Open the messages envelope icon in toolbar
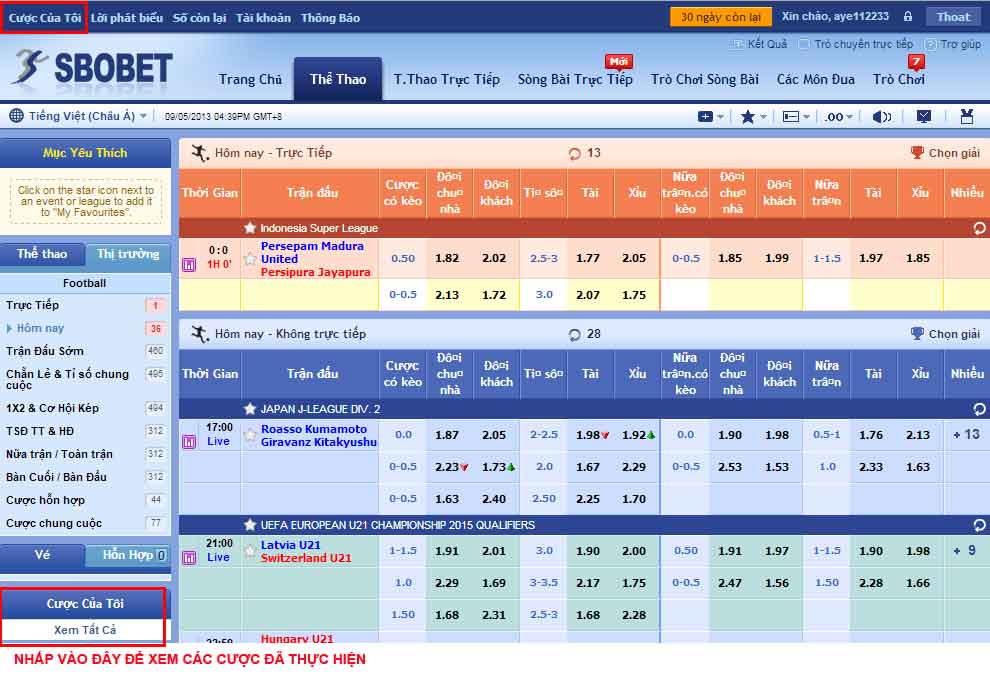This screenshot has width=990, height=700. tap(924, 117)
